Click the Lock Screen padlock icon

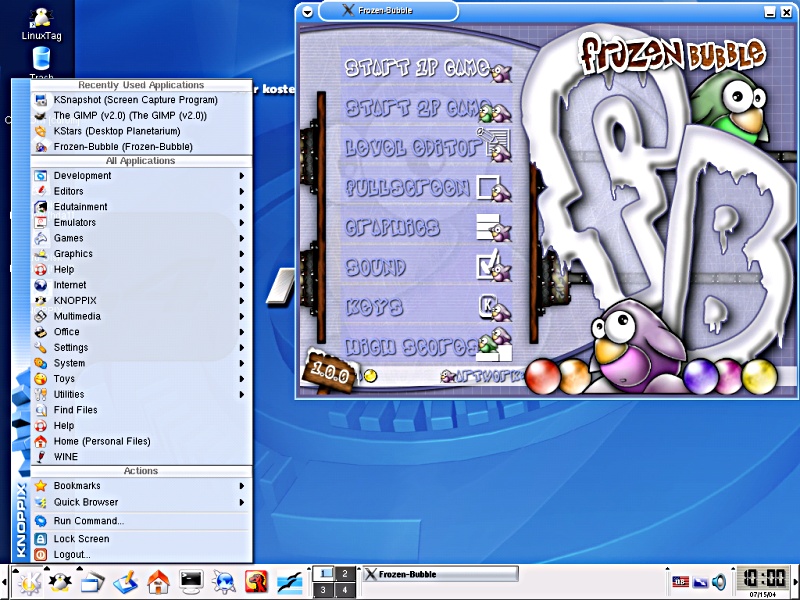pyautogui.click(x=41, y=539)
